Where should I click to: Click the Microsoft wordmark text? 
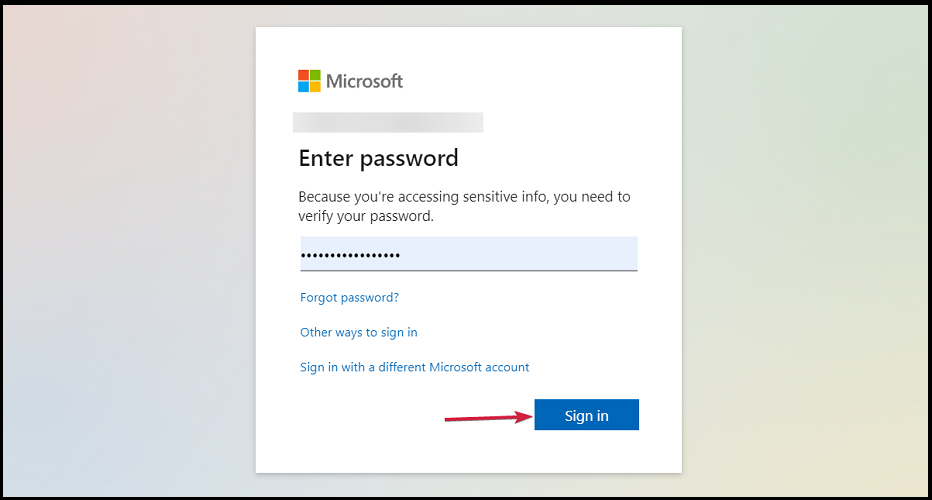click(364, 81)
